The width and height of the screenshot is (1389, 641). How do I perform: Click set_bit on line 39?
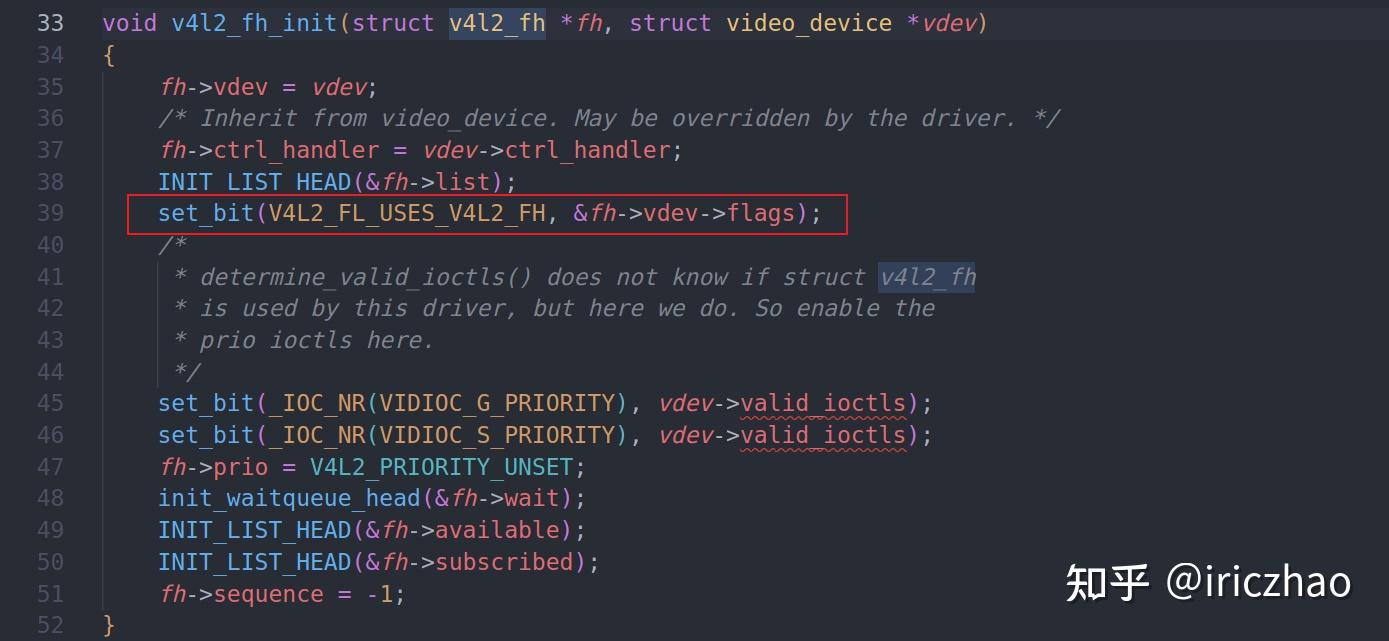click(206, 213)
